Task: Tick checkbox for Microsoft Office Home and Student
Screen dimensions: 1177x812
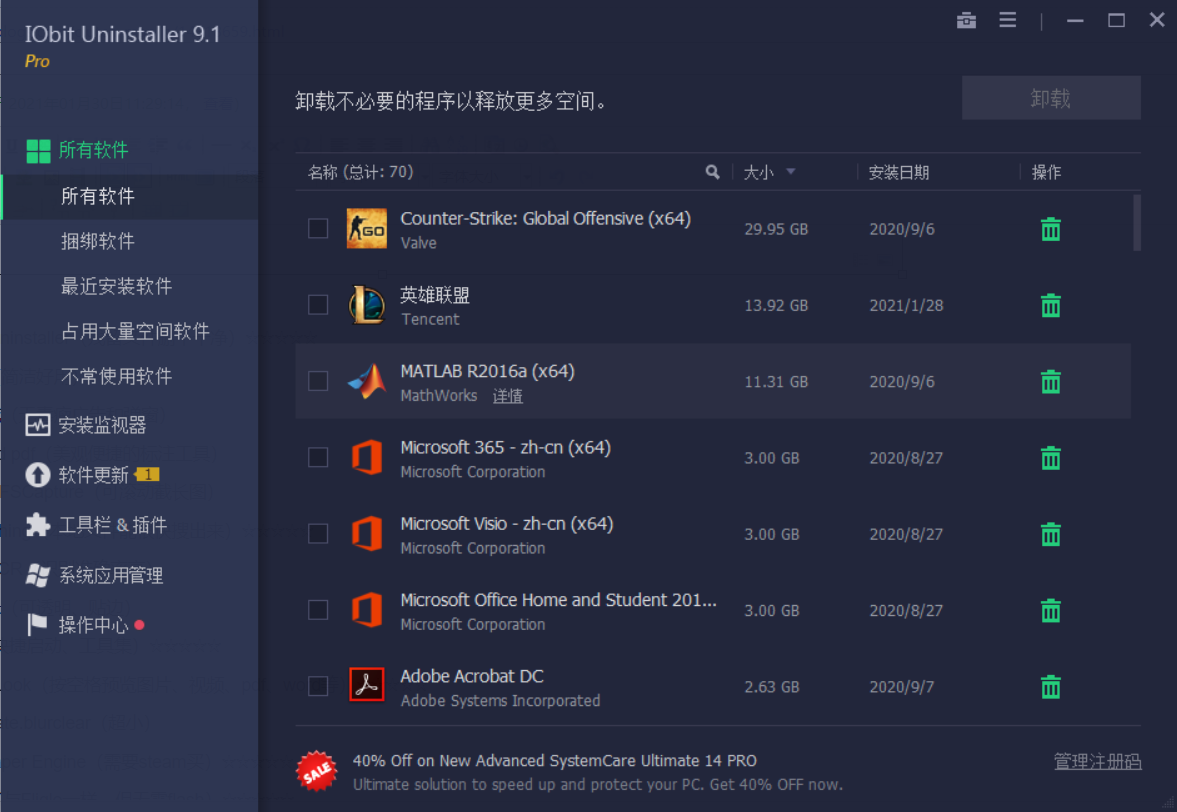Action: (318, 610)
